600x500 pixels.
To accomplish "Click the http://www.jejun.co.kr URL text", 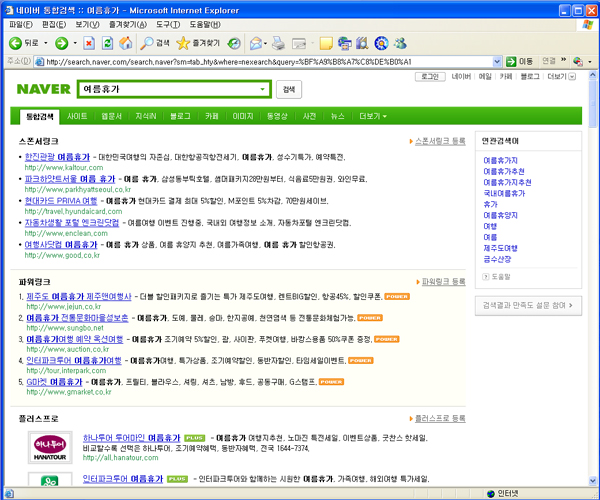I will (64, 306).
